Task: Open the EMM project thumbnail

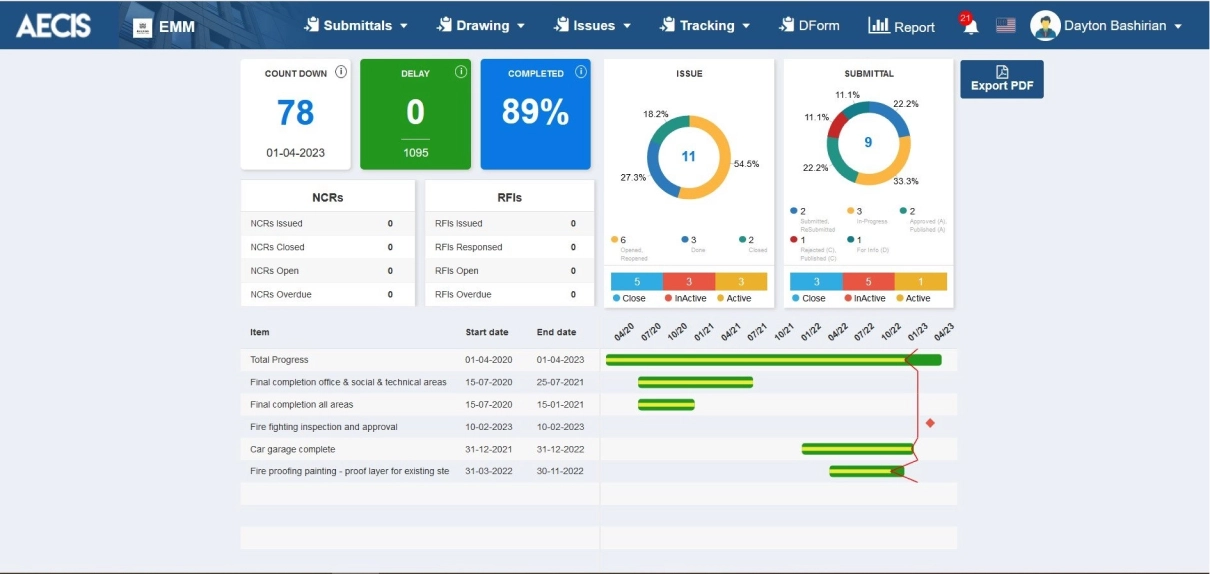Action: click(142, 27)
